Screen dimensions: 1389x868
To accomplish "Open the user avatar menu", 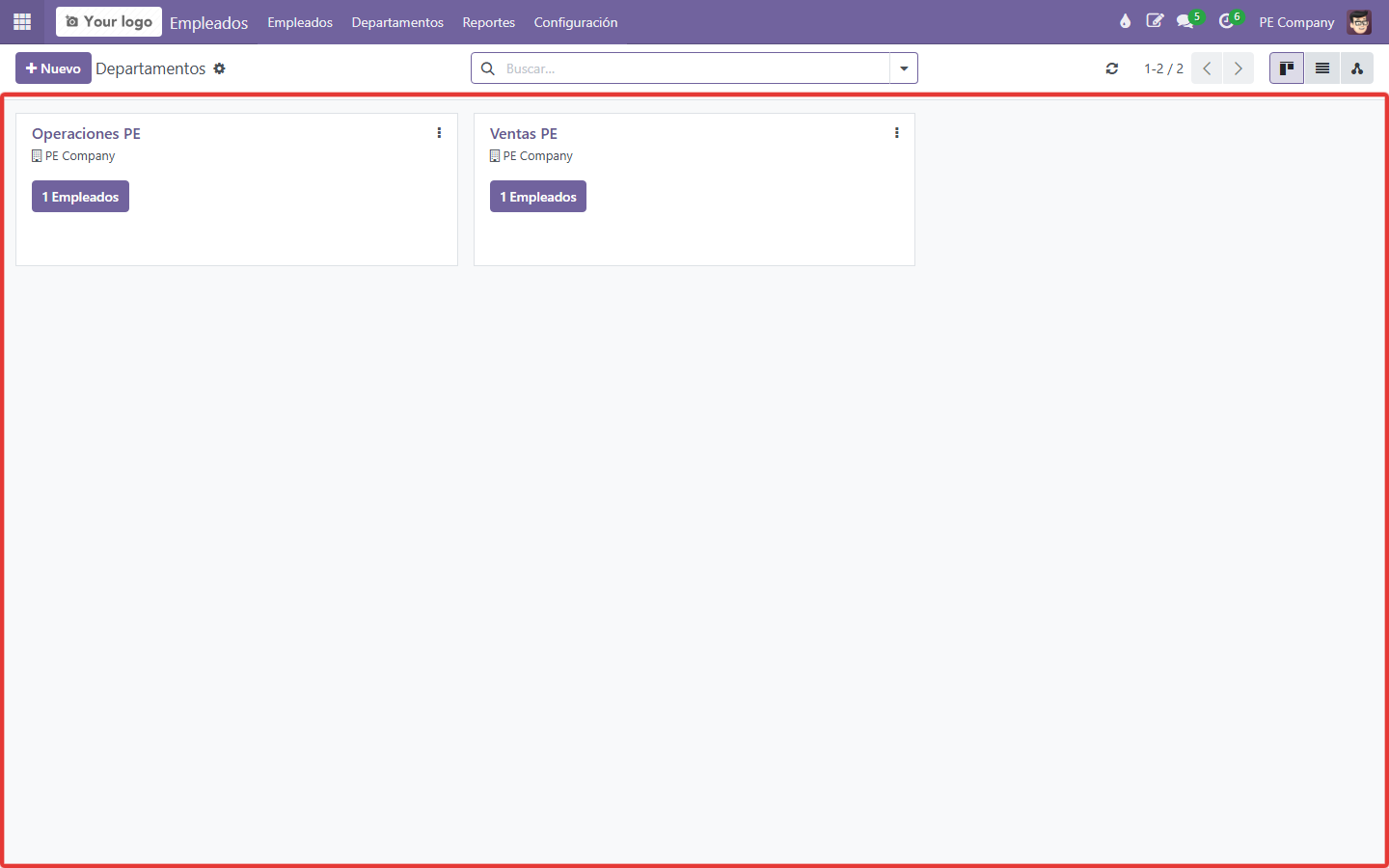I will click(x=1359, y=21).
